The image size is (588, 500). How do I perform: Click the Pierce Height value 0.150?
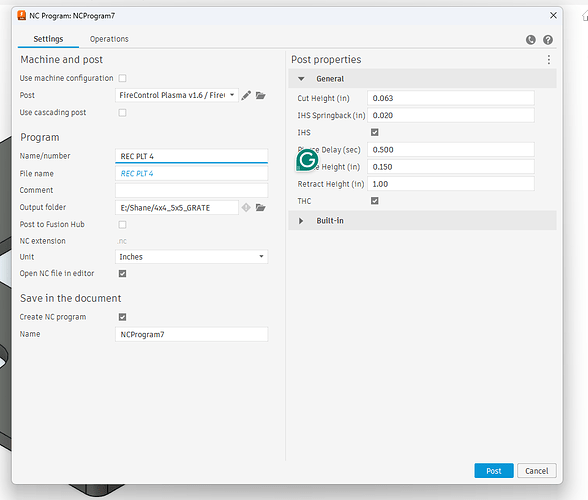(451, 167)
